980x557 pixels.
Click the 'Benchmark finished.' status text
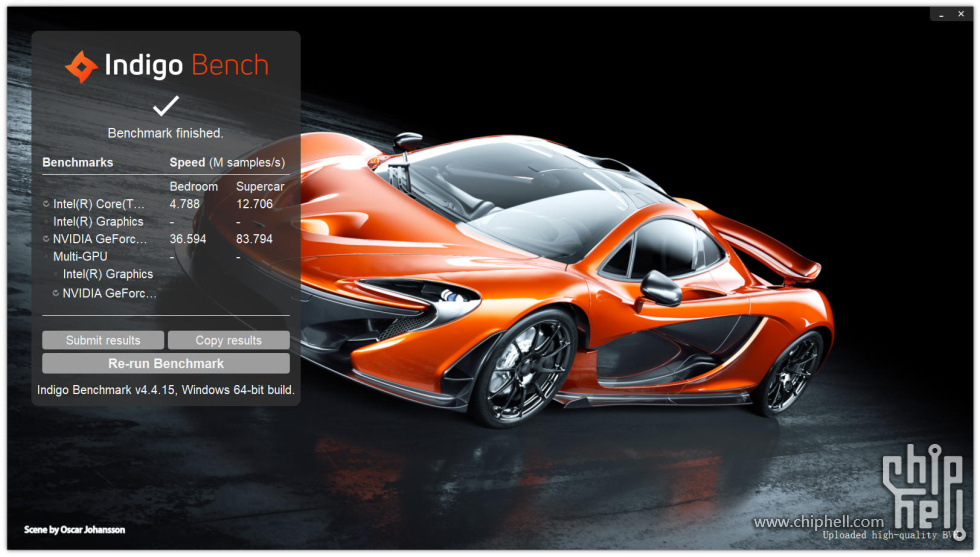[x=166, y=133]
